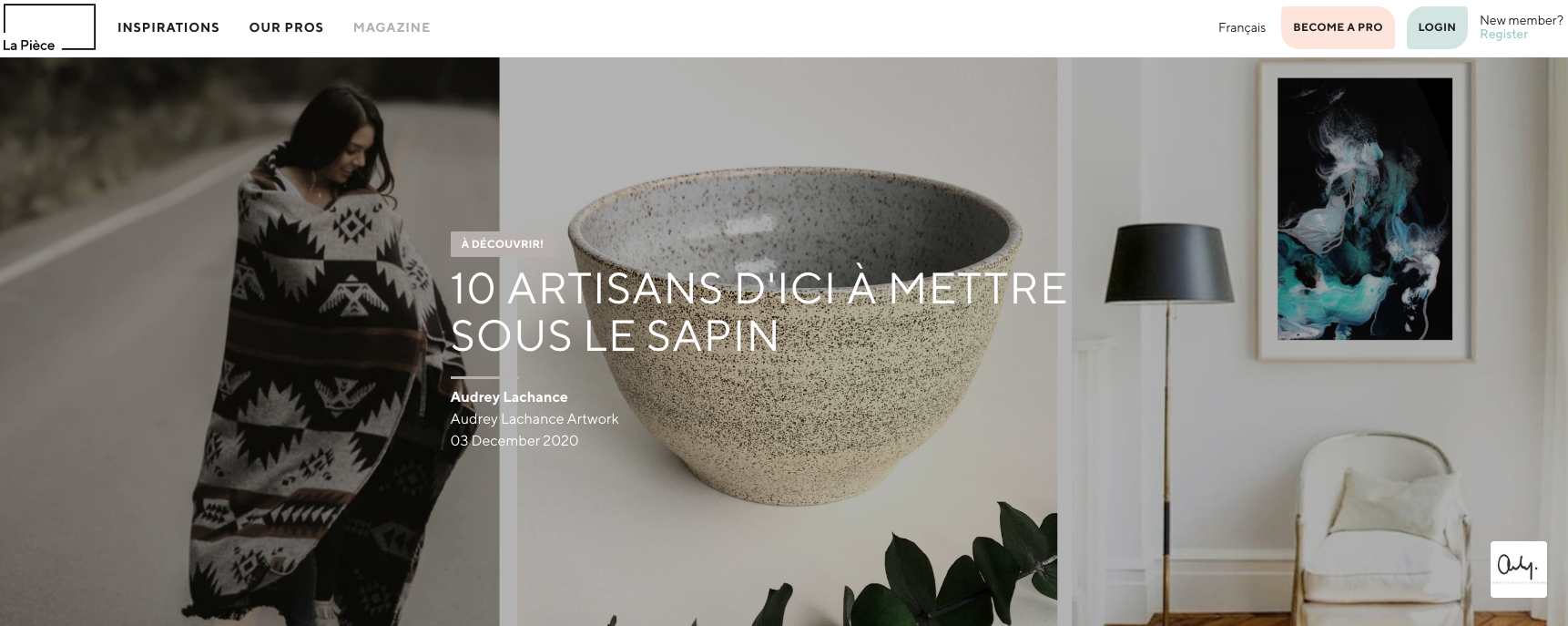Click the Login button
This screenshot has height=626, width=1568.
tap(1437, 27)
